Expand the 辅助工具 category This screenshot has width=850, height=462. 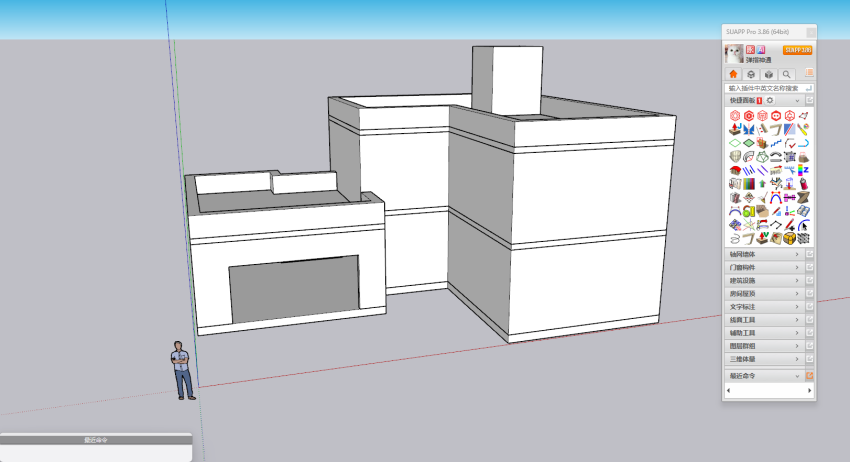764,332
